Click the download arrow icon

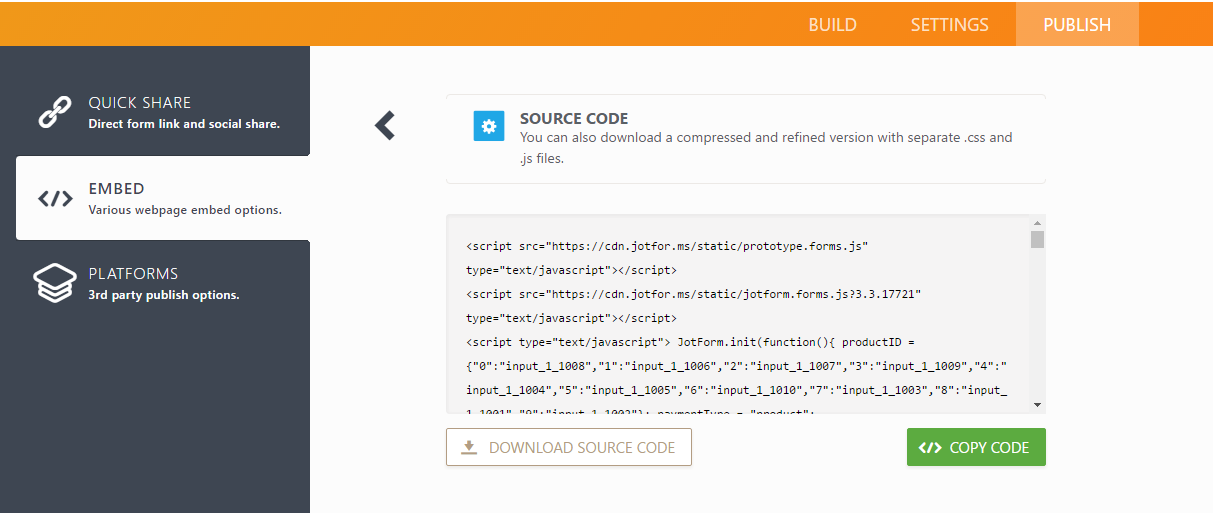tap(469, 447)
